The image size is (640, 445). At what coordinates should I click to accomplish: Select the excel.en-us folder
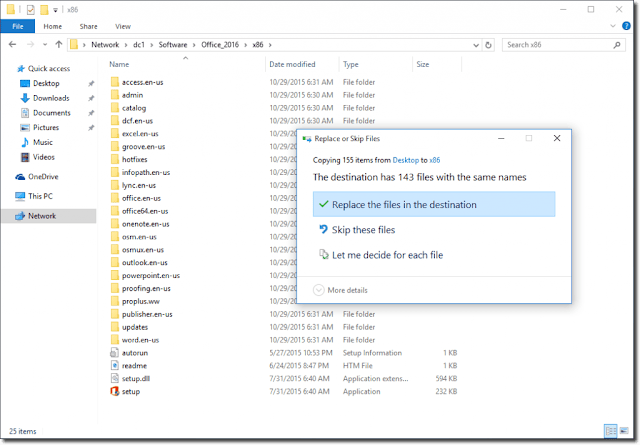[x=140, y=134]
